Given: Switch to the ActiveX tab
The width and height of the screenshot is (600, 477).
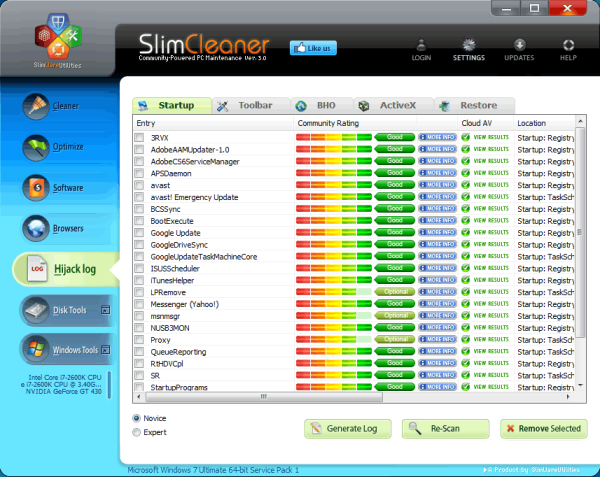Looking at the screenshot, I should [x=392, y=106].
